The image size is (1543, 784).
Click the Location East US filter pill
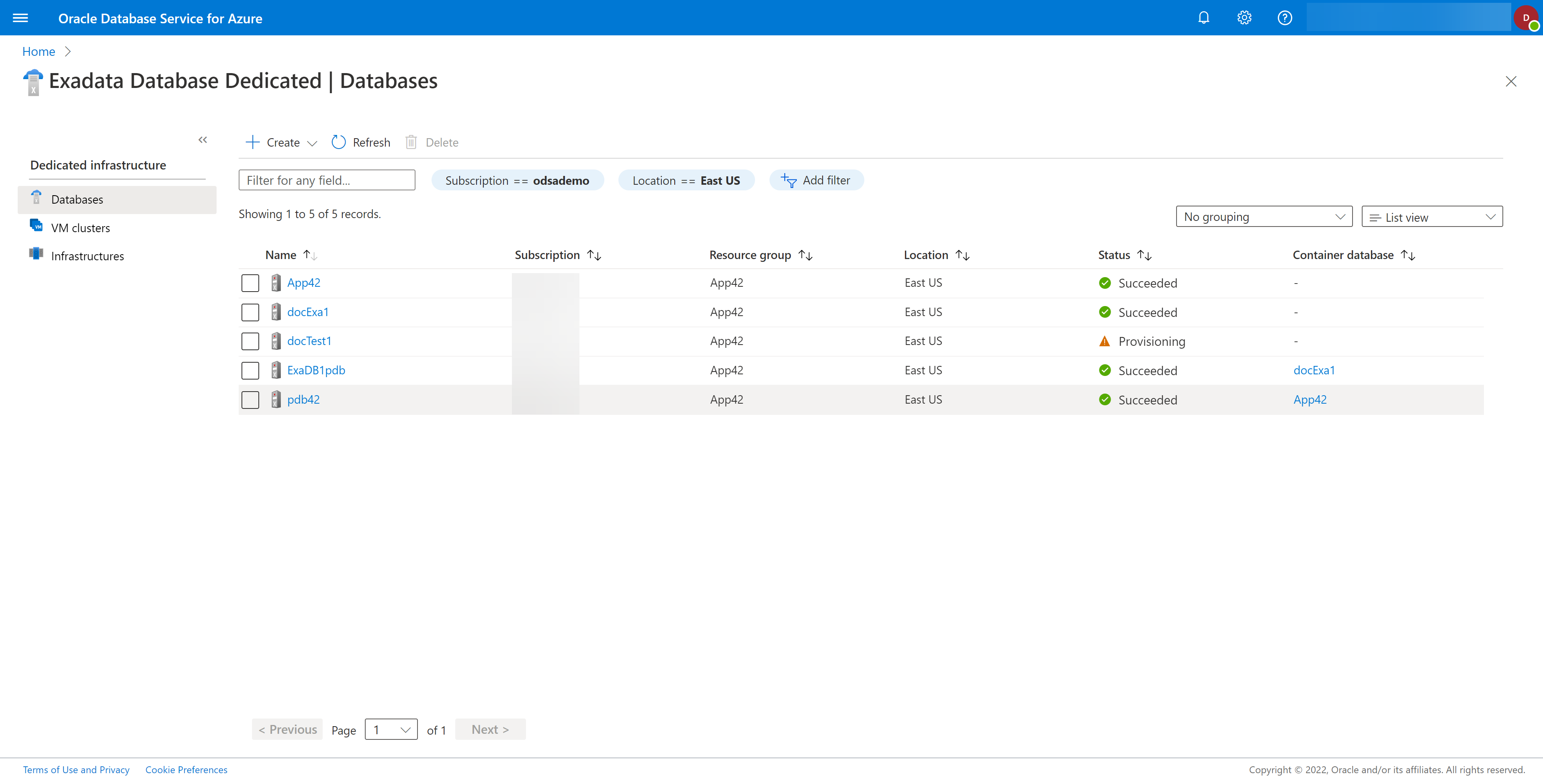[x=686, y=180]
